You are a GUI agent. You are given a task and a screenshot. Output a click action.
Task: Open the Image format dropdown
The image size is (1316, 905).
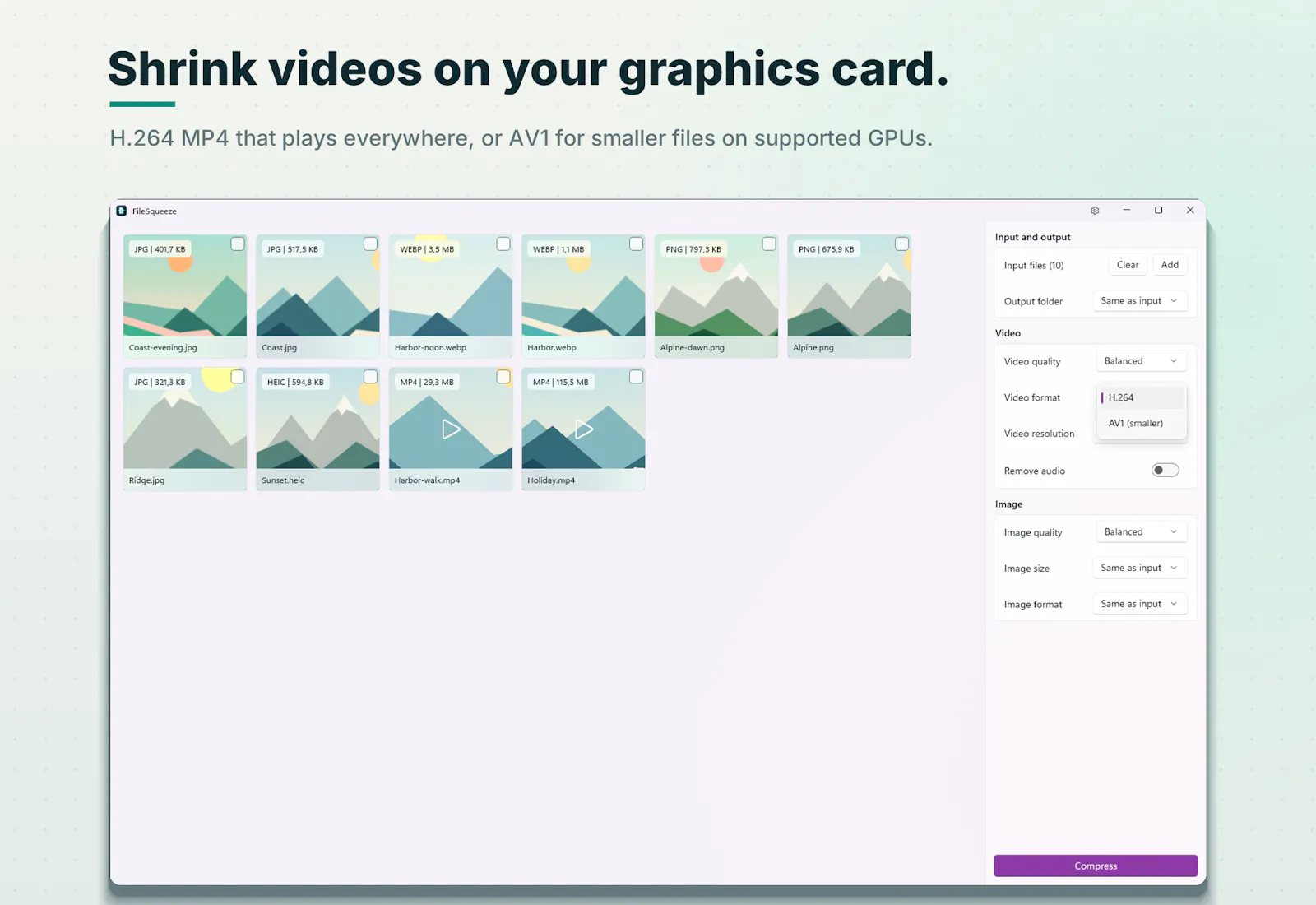[x=1139, y=604]
